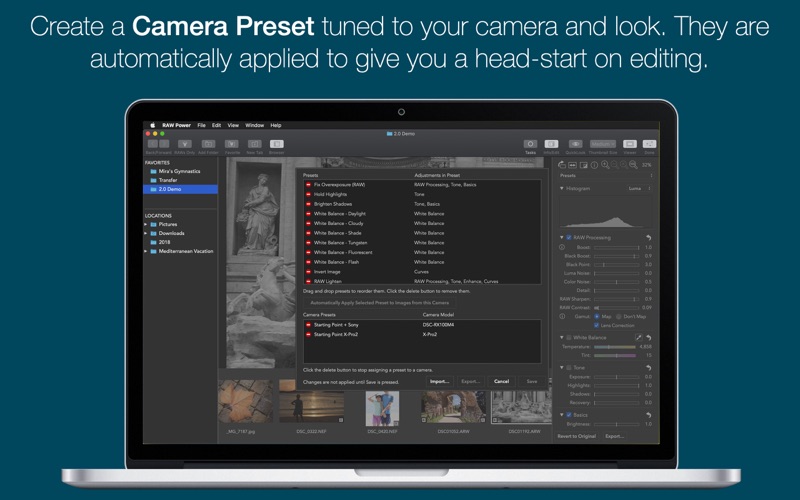Remove the Invert Image preset
This screenshot has height=500, width=800.
pyautogui.click(x=309, y=272)
